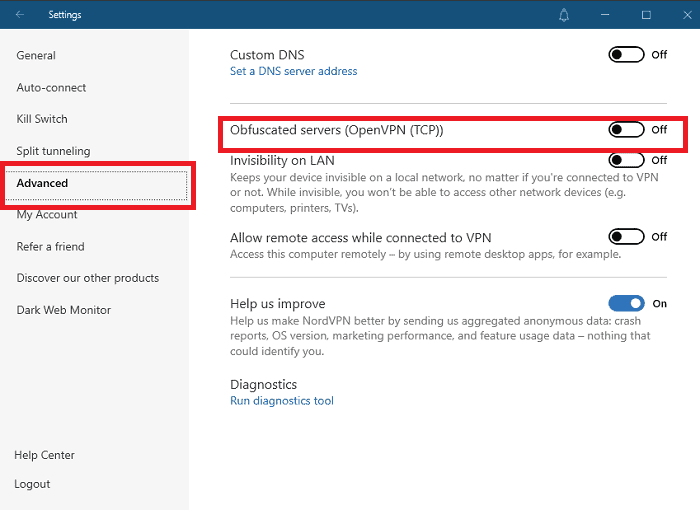Toggle Allow remote access while connected
The height and width of the screenshot is (510, 700).
627,237
